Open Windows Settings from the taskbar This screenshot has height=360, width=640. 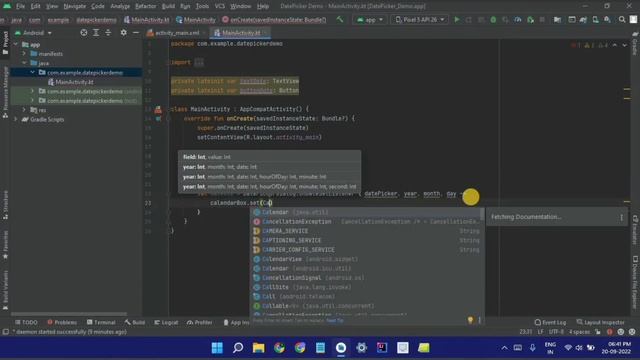click(x=361, y=348)
